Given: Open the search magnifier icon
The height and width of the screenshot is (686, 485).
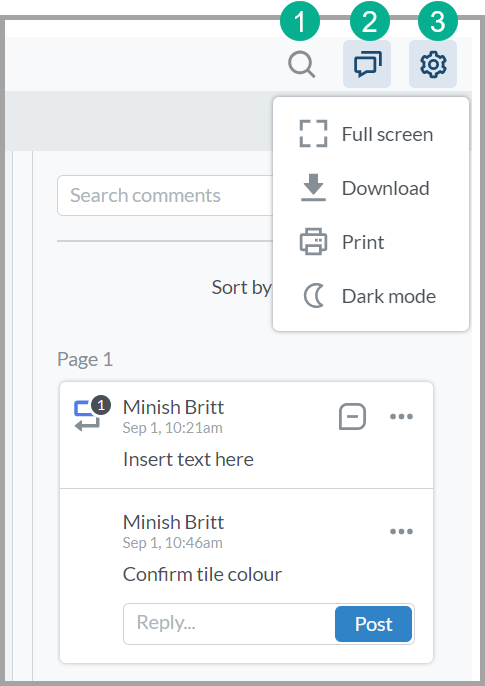Looking at the screenshot, I should click(x=301, y=65).
